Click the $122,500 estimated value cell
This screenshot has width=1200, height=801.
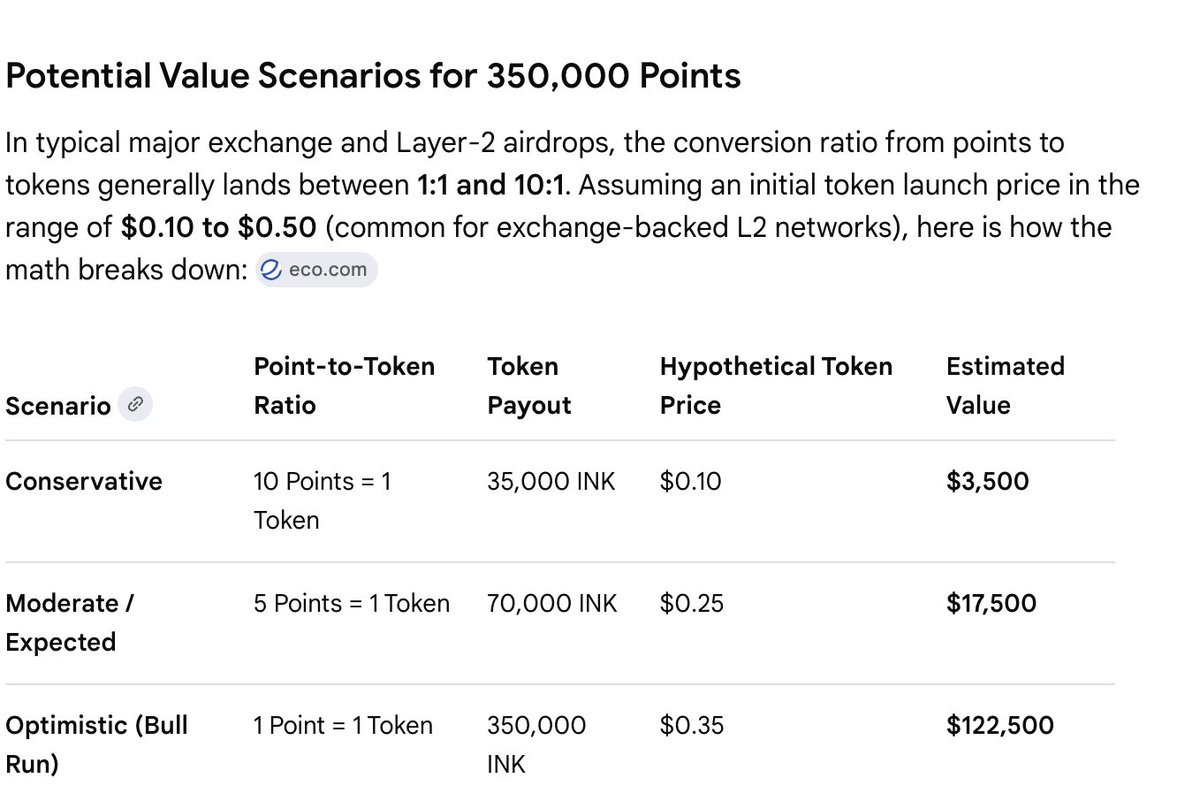[x=1000, y=725]
